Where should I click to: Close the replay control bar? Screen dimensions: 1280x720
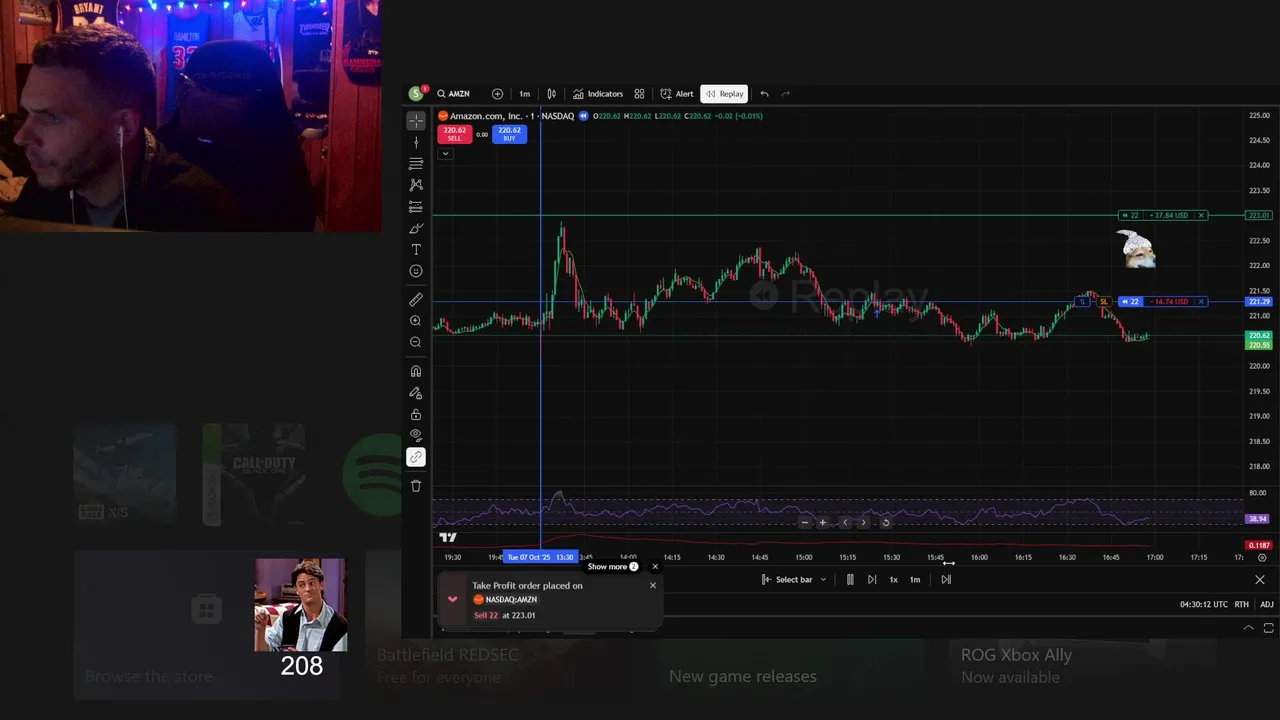pyautogui.click(x=1260, y=580)
